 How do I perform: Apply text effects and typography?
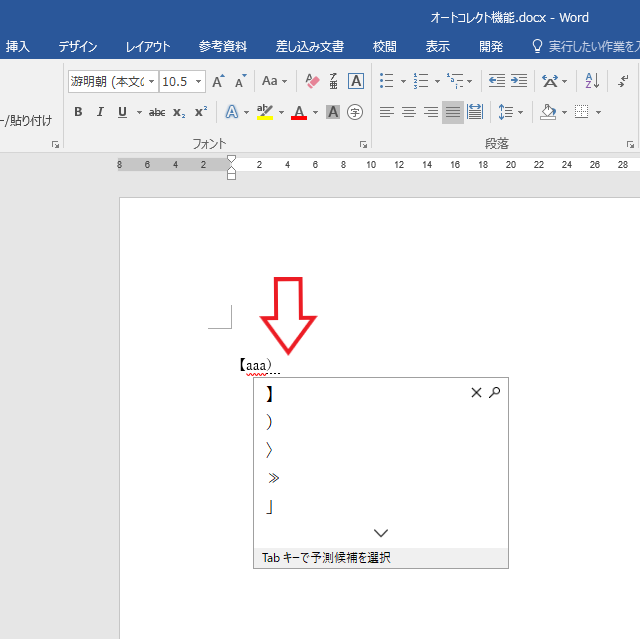pos(231,112)
